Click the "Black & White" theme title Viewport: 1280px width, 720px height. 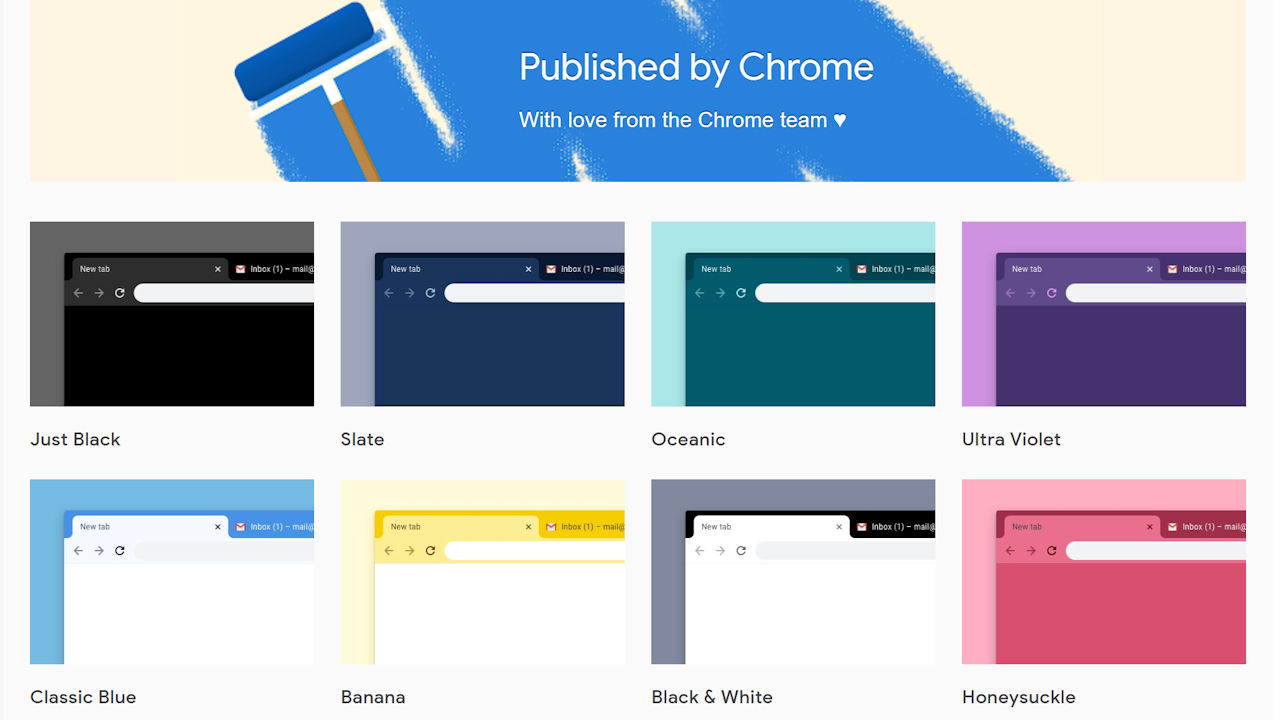(x=712, y=697)
